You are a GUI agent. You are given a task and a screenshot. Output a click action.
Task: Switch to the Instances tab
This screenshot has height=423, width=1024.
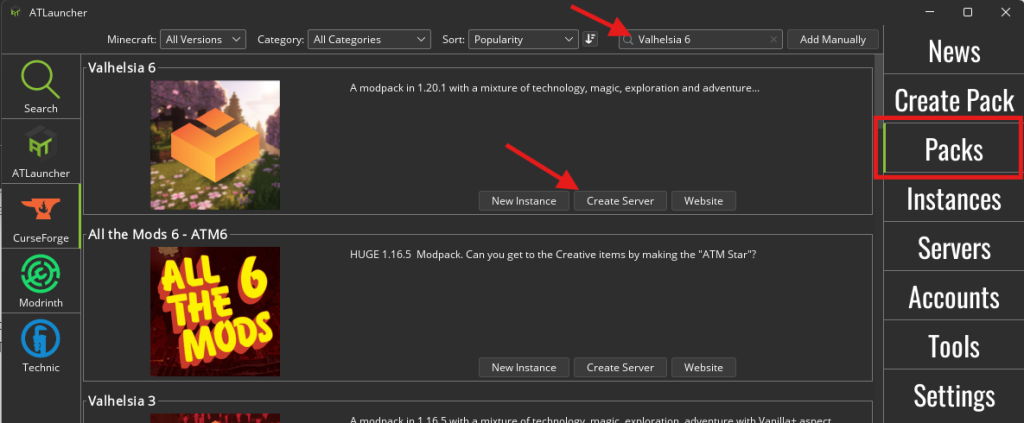point(953,198)
